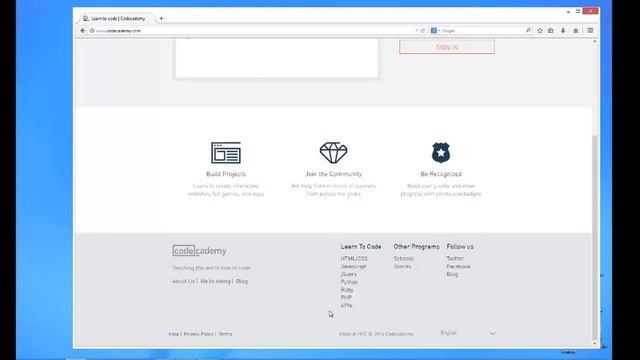Viewport: 640px width, 360px height.
Task: Click the SIGN IN button
Action: tap(447, 47)
